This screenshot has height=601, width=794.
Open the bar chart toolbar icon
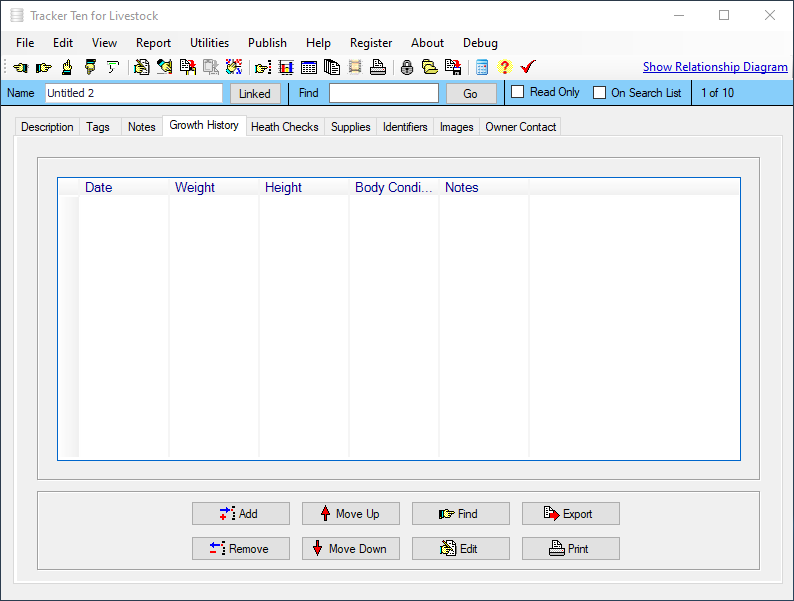pyautogui.click(x=286, y=67)
